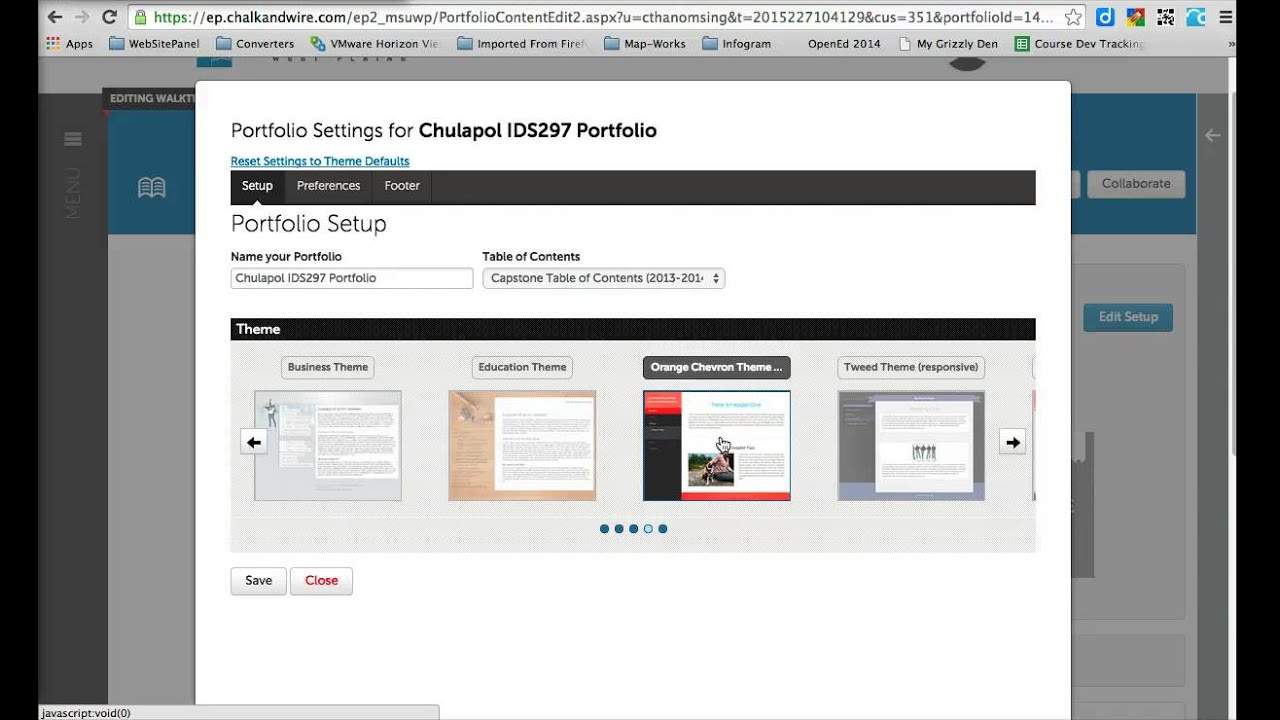The image size is (1280, 720).
Task: Click the Collaborate button behind dialog
Action: 1136,184
